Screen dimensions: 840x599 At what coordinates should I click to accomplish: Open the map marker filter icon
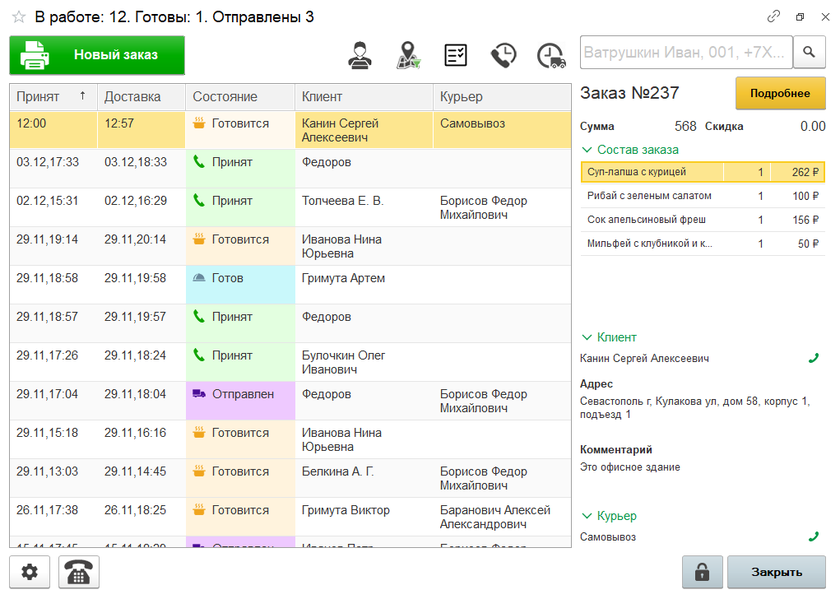[x=407, y=55]
